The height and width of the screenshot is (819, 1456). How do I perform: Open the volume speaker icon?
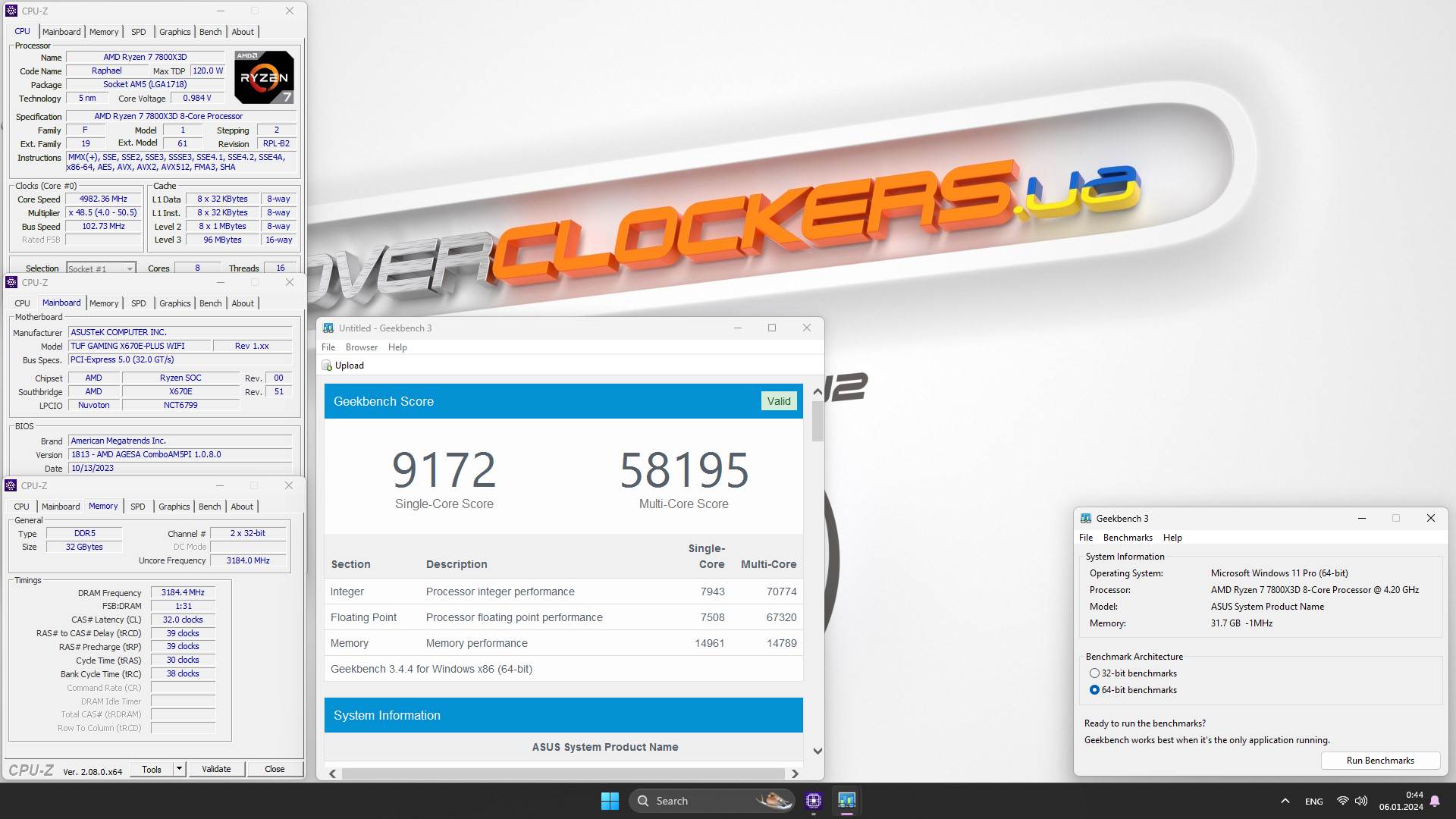[1361, 801]
